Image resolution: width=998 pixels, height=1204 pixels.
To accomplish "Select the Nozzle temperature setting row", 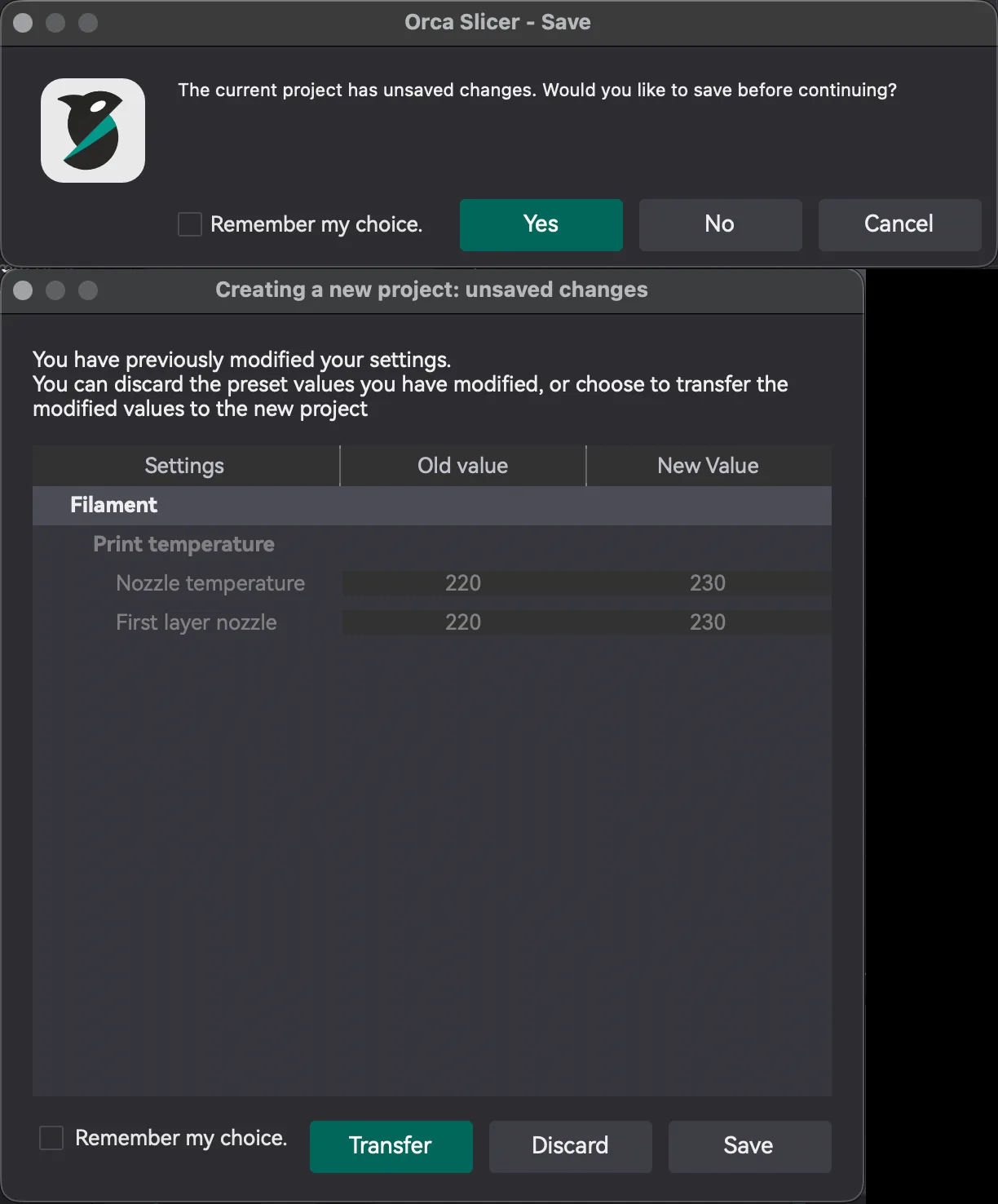I will pos(432,583).
